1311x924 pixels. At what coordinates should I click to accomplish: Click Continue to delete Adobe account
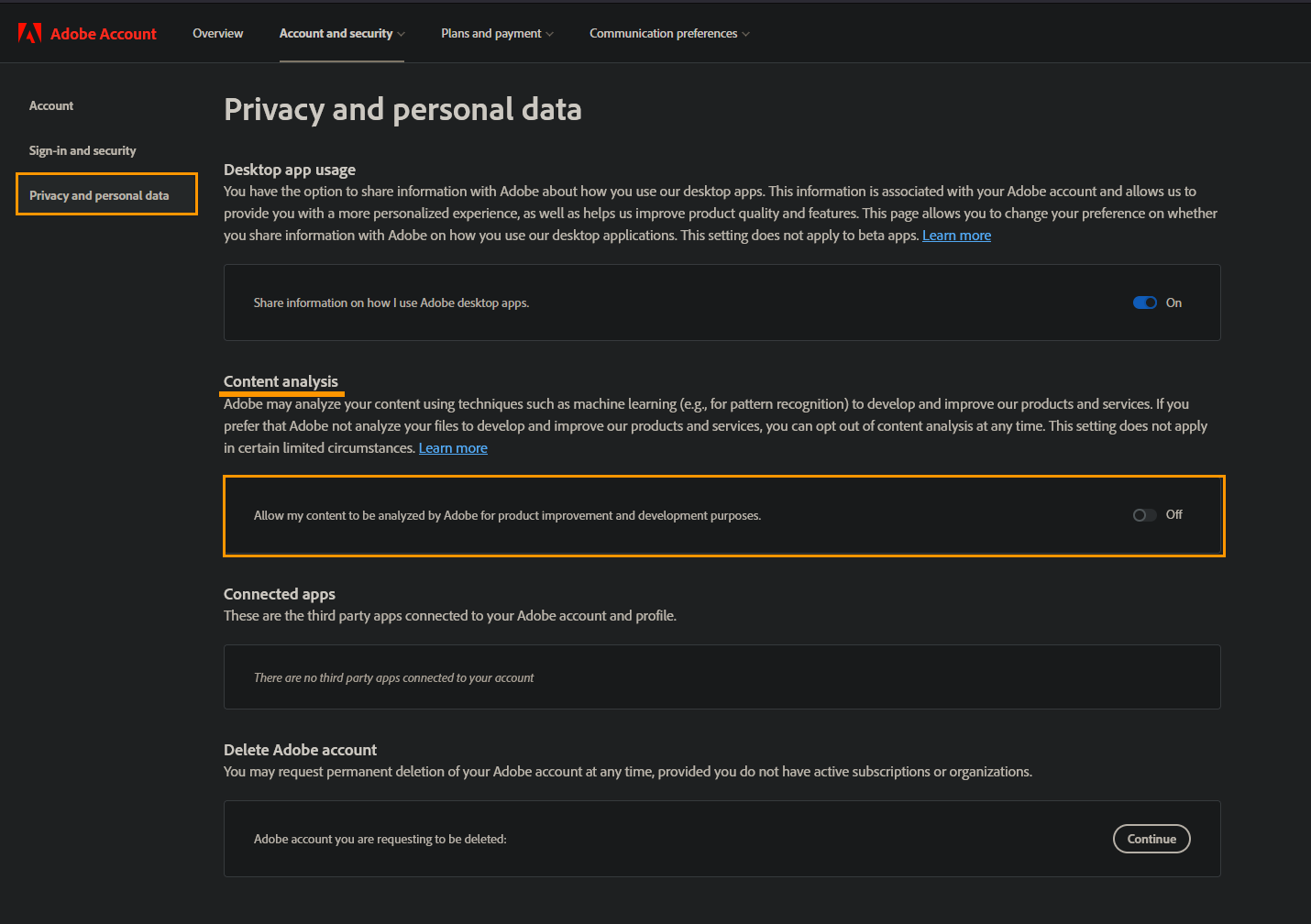(x=1151, y=839)
